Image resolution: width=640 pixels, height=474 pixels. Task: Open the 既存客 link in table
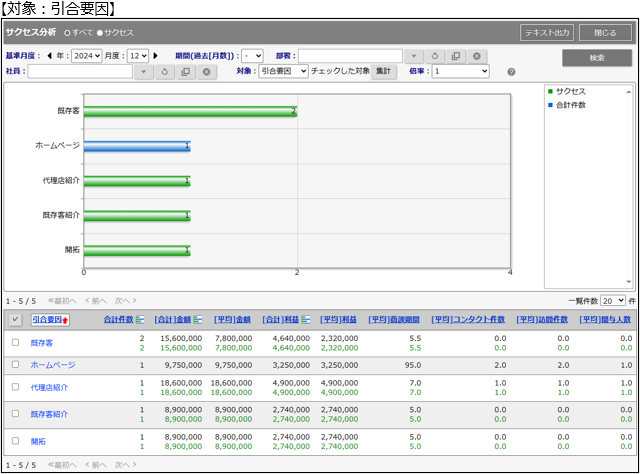42,343
